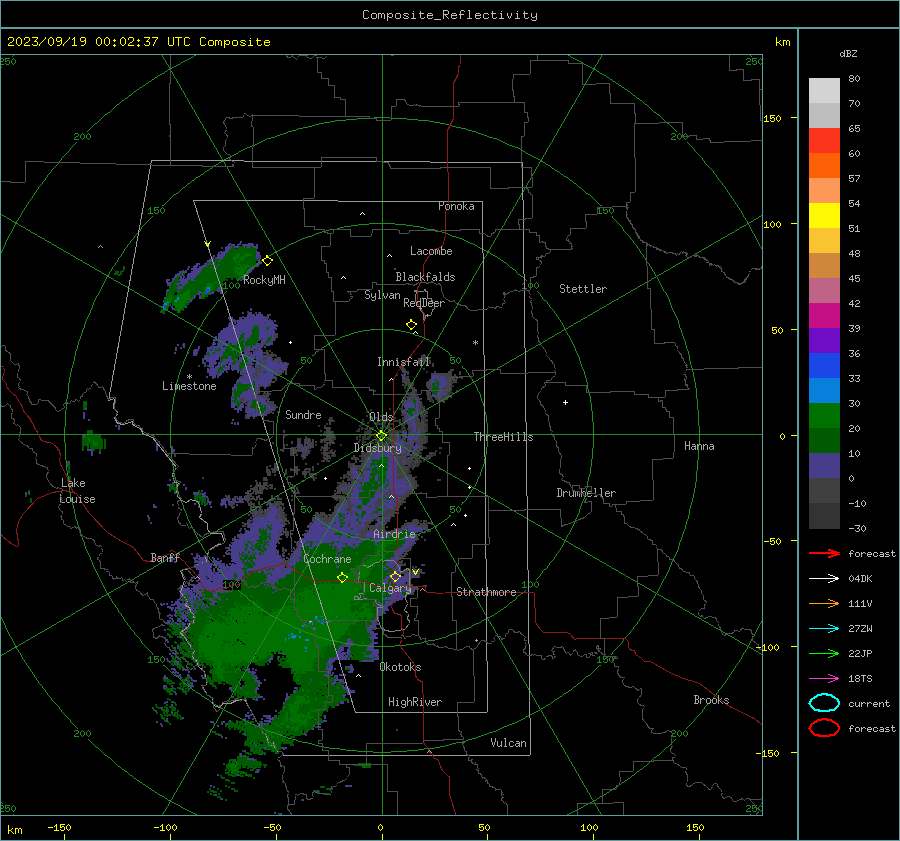Click the orange 111V arrow legend icon

pos(824,603)
